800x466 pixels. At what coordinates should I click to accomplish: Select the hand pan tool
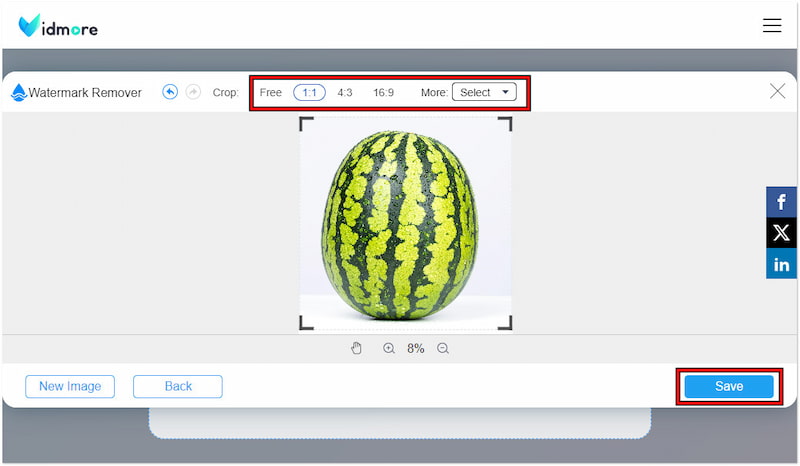click(x=356, y=349)
